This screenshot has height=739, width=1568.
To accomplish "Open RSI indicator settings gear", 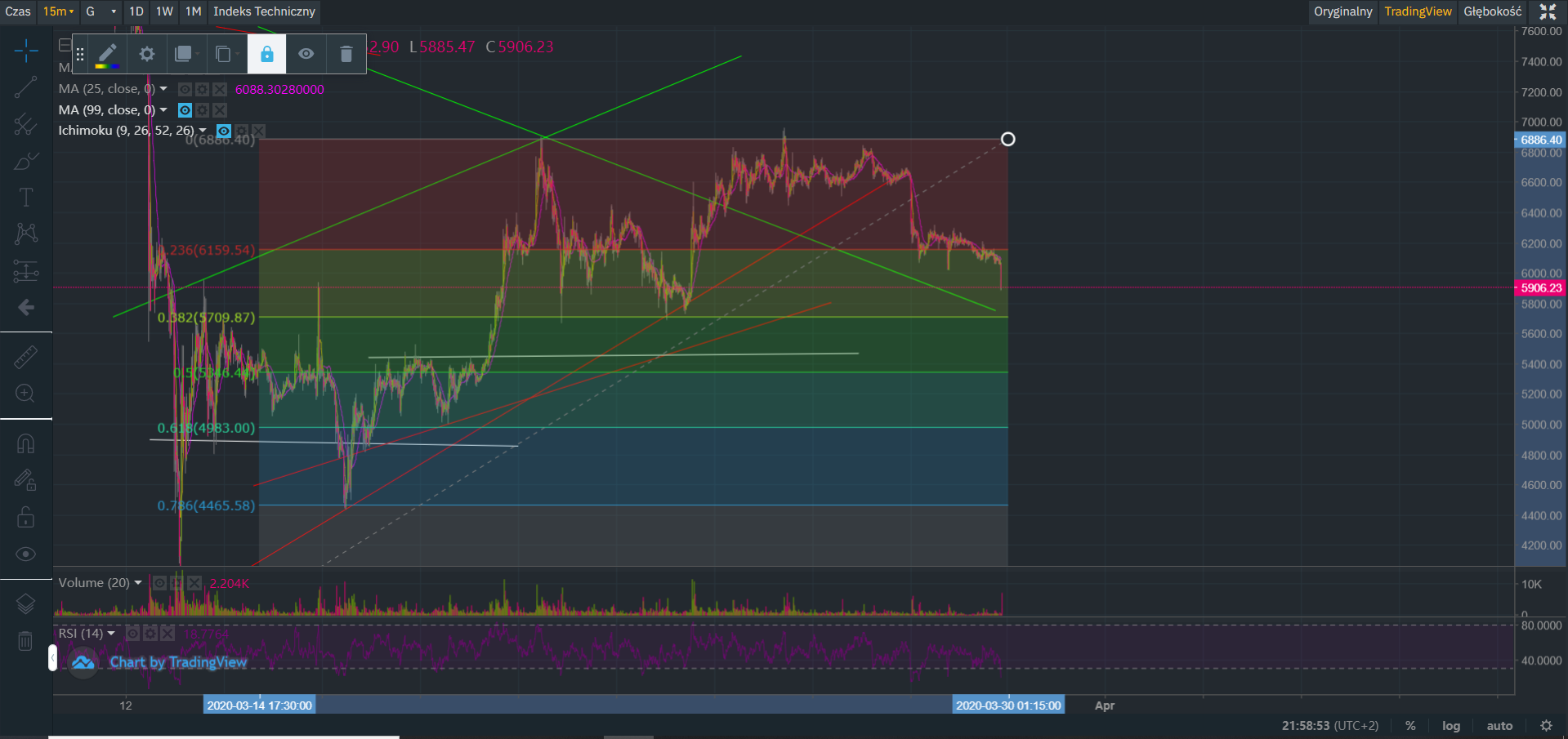I will (150, 634).
